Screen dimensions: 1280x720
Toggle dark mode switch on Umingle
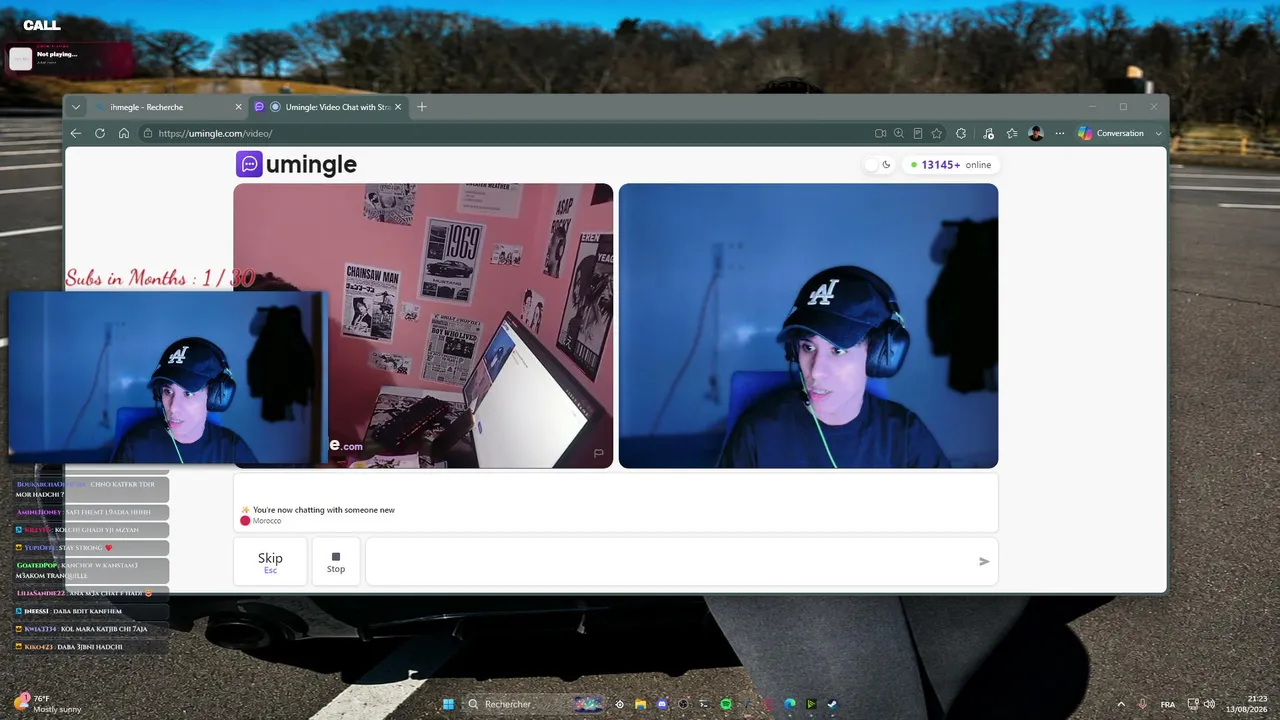tap(878, 165)
